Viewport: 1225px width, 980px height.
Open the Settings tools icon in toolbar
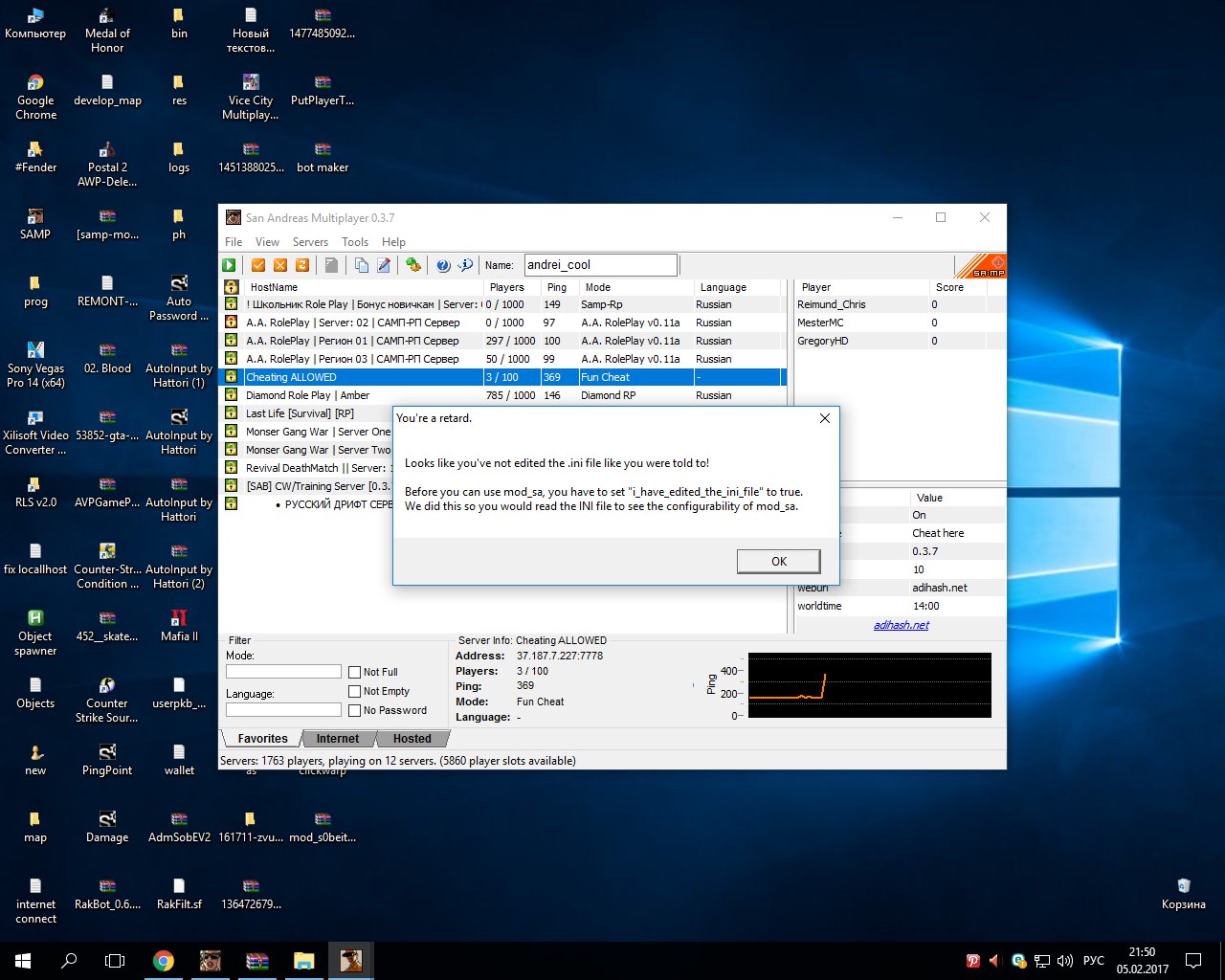point(412,265)
